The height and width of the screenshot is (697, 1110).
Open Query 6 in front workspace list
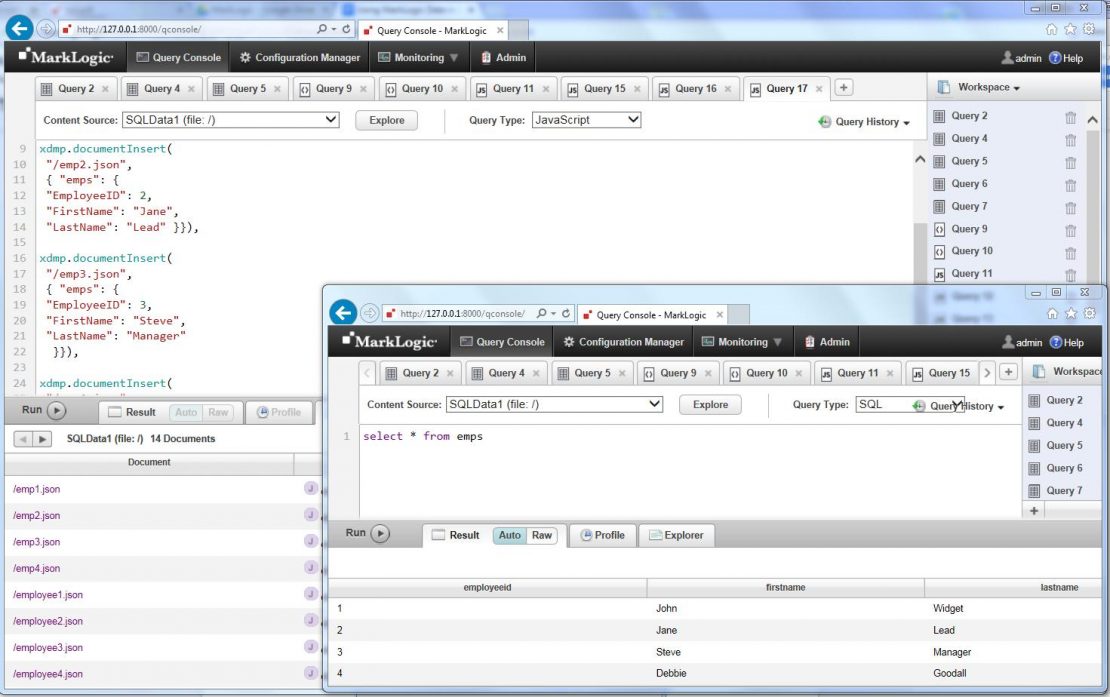pyautogui.click(x=1064, y=468)
